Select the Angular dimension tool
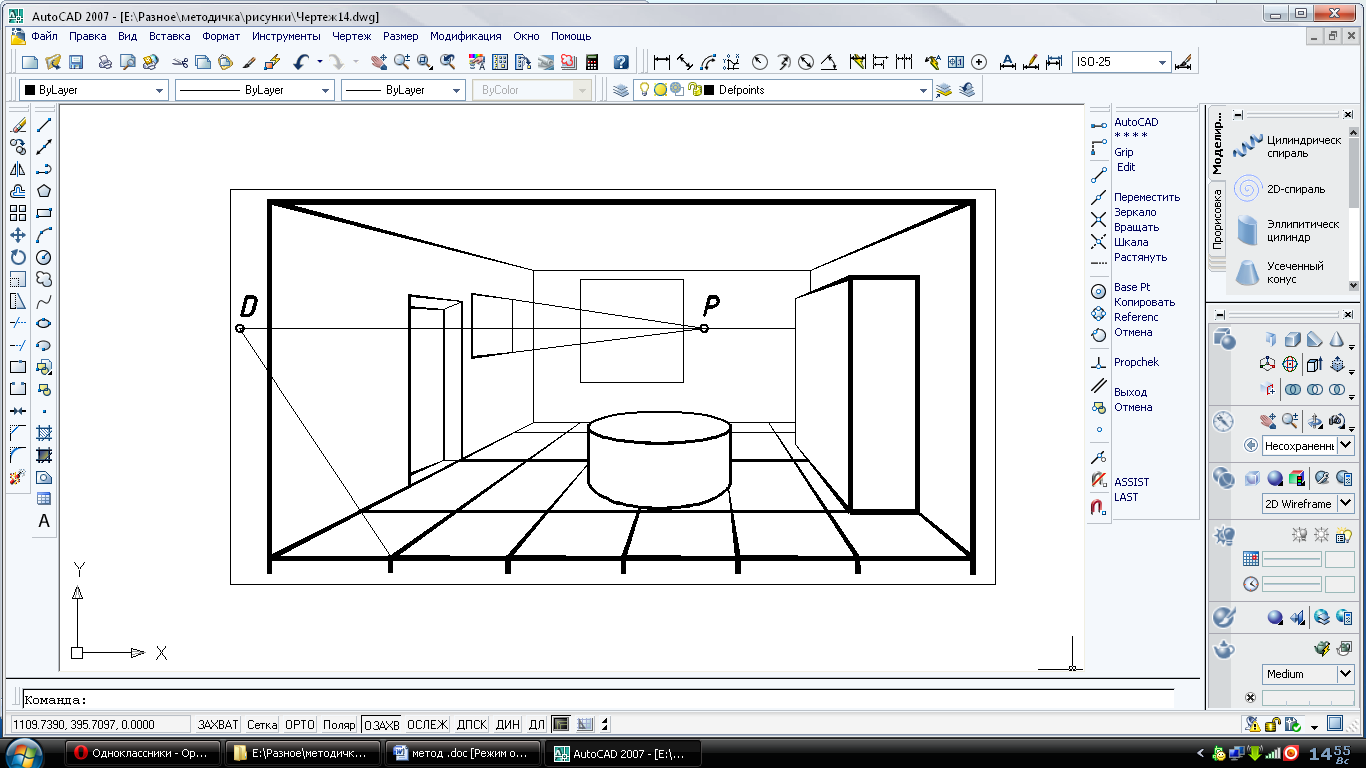 tap(828, 62)
